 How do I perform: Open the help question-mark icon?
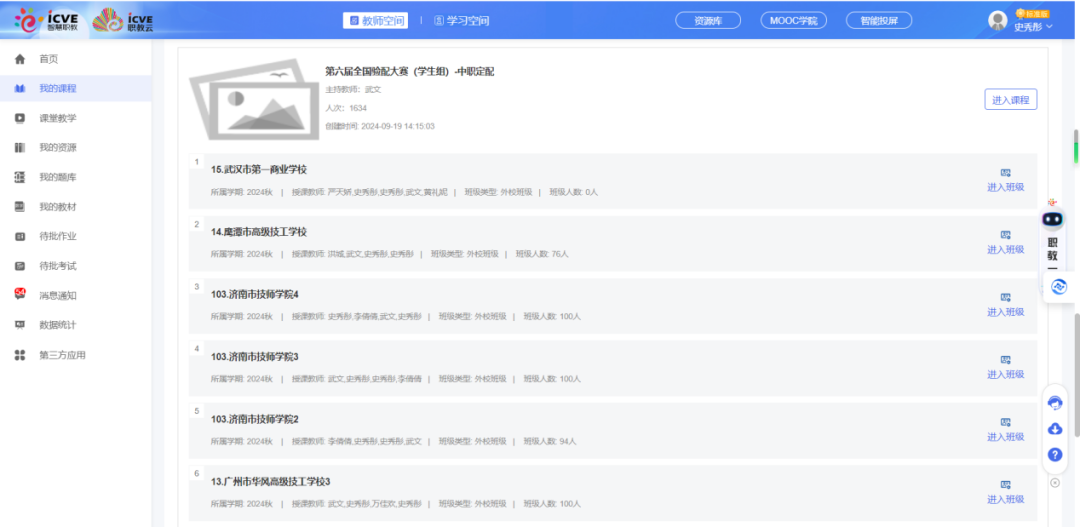point(1055,455)
